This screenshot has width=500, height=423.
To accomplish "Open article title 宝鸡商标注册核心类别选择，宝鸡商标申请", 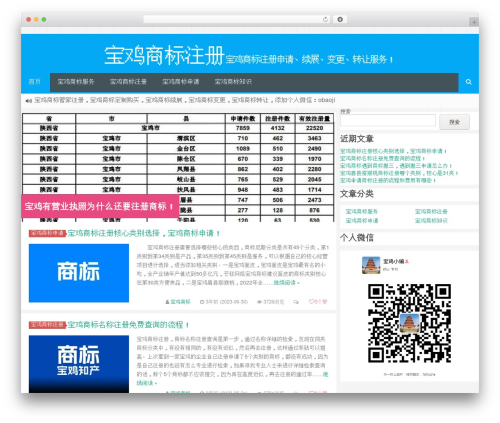I will (x=144, y=233).
